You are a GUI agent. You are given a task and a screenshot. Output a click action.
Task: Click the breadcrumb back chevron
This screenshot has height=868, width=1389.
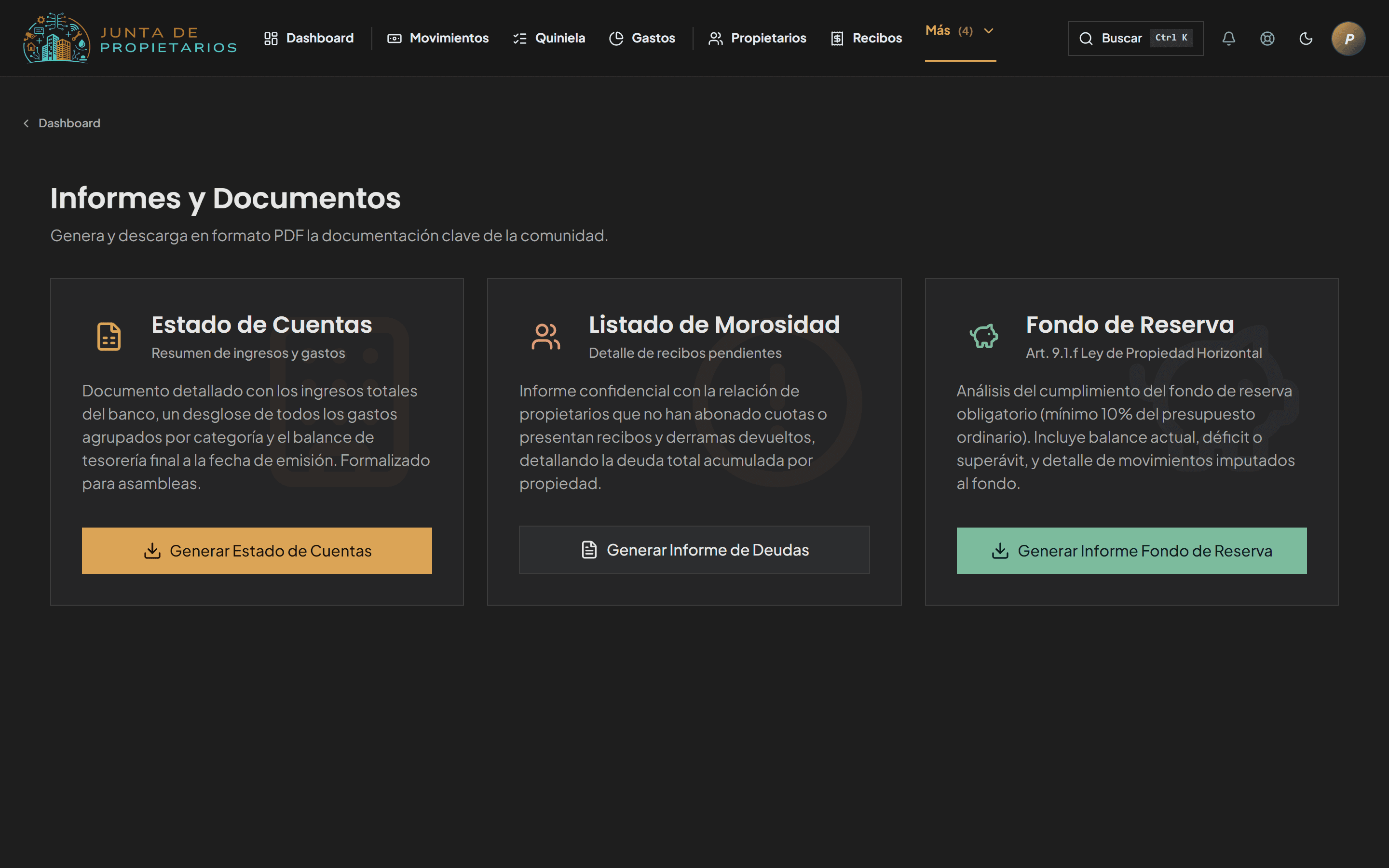[x=27, y=123]
